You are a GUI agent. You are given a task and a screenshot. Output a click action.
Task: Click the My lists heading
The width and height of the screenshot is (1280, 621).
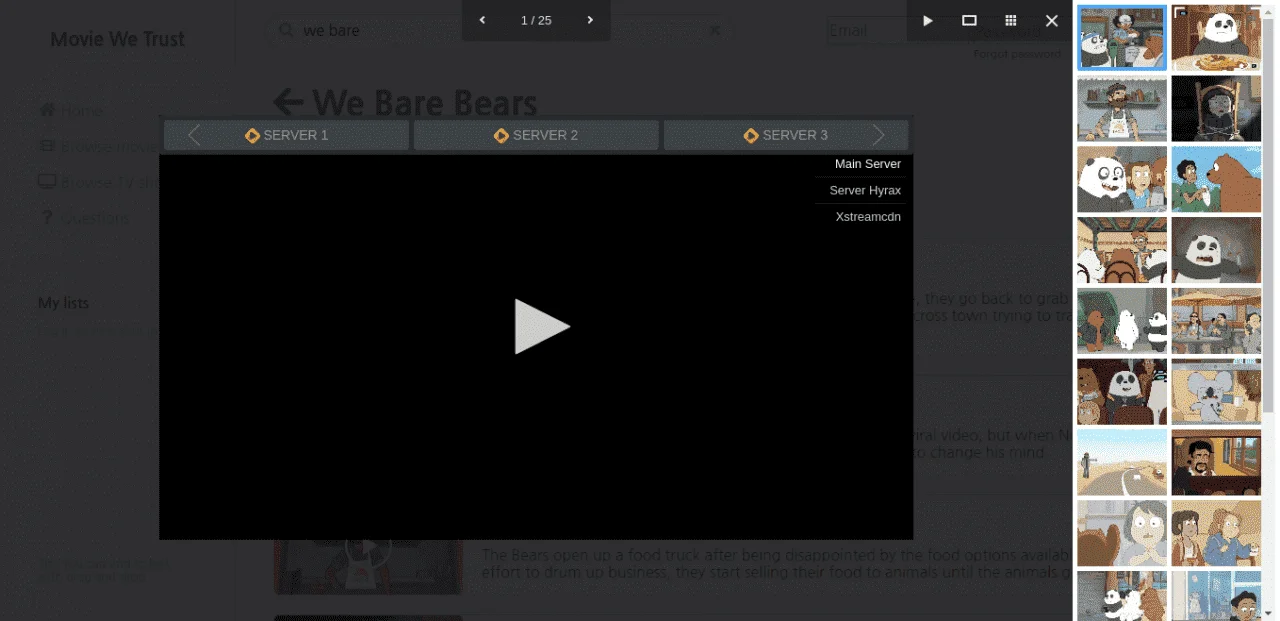[x=63, y=303]
